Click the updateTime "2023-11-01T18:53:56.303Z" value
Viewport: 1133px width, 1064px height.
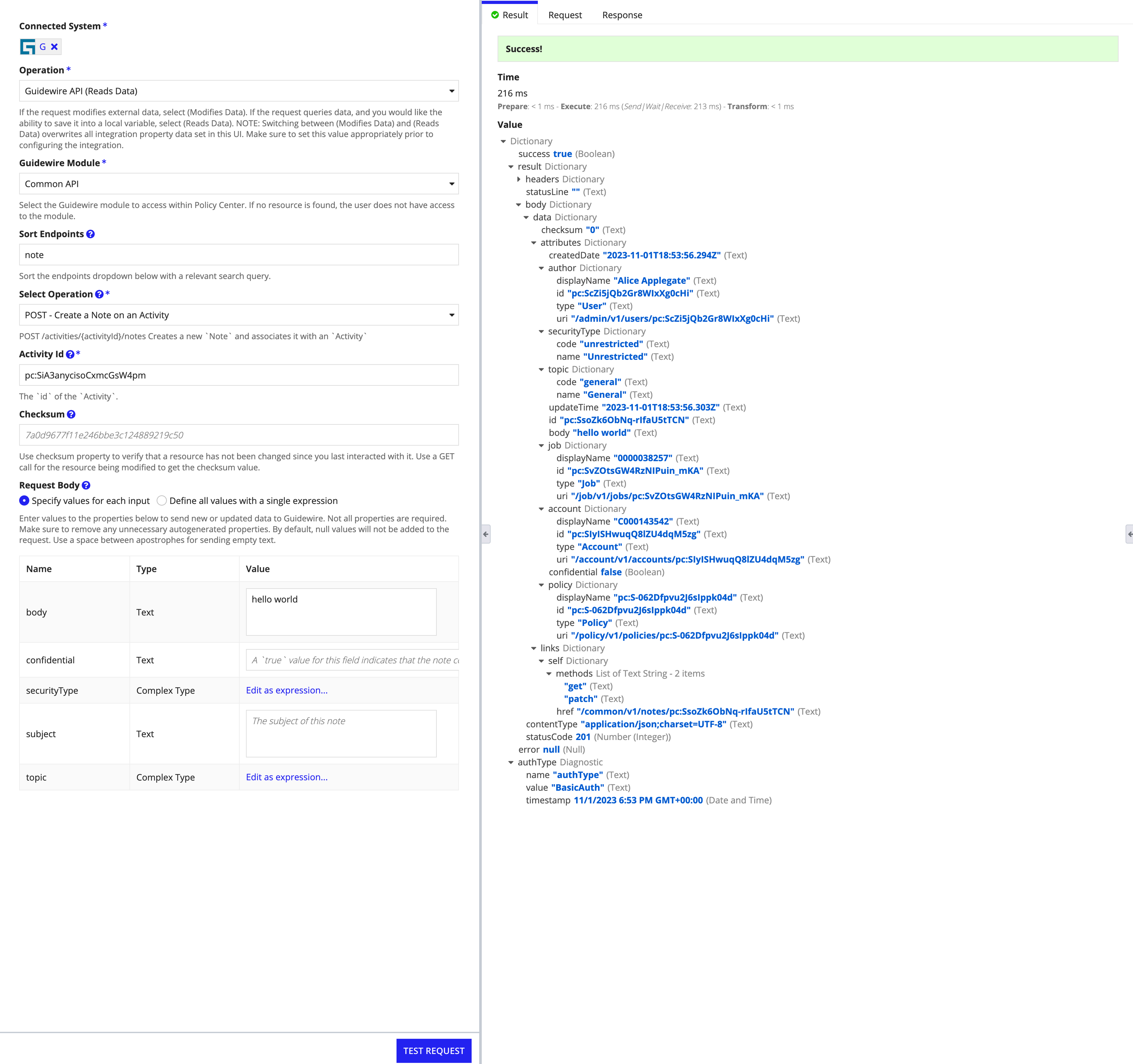pyautogui.click(x=661, y=407)
